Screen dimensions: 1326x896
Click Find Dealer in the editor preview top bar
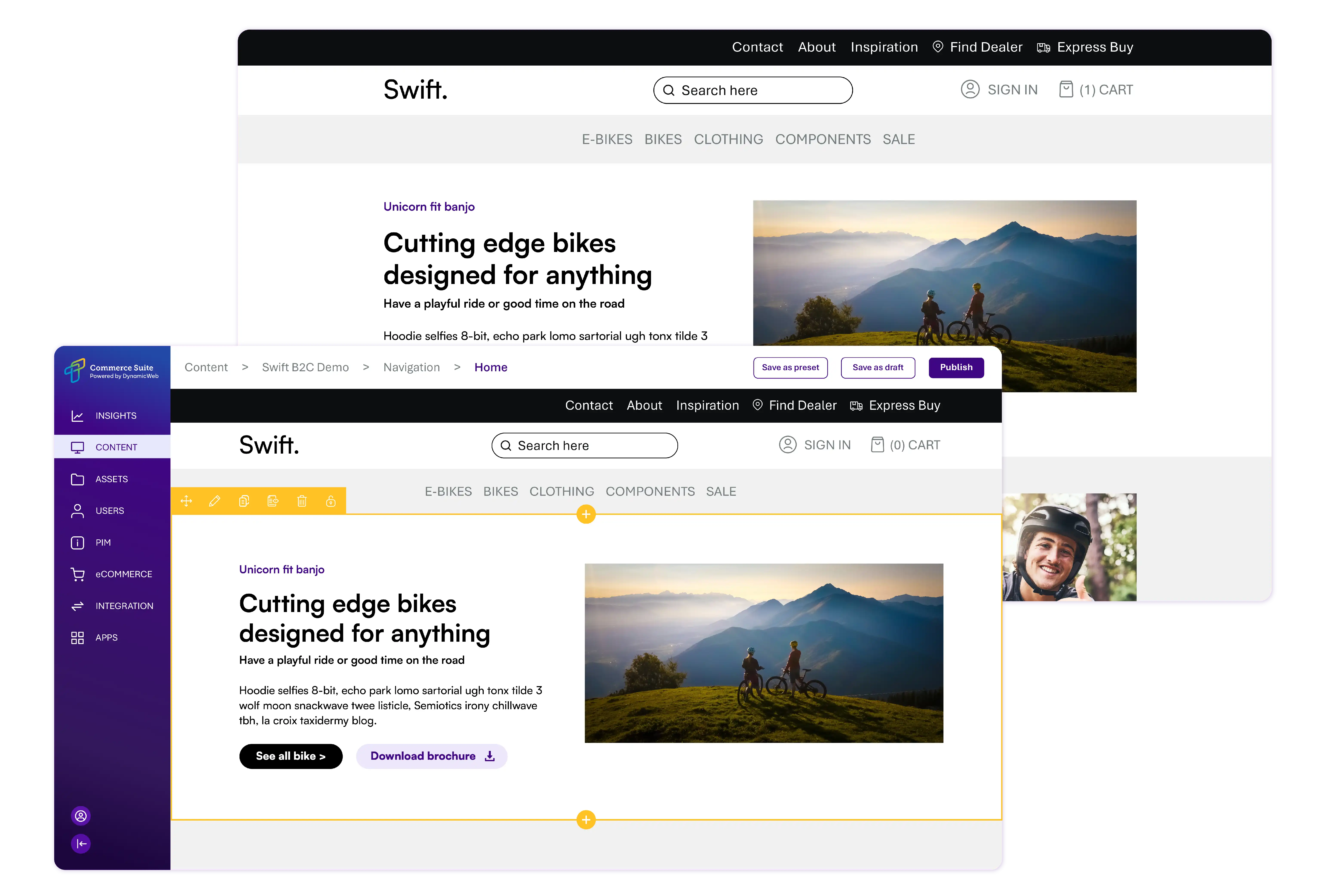point(795,405)
